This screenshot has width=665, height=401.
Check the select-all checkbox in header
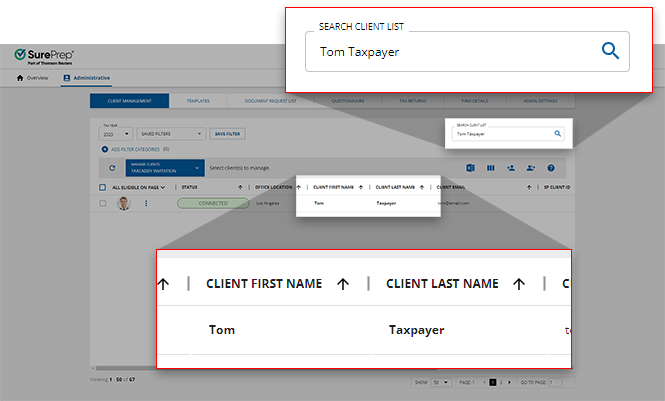[x=102, y=187]
